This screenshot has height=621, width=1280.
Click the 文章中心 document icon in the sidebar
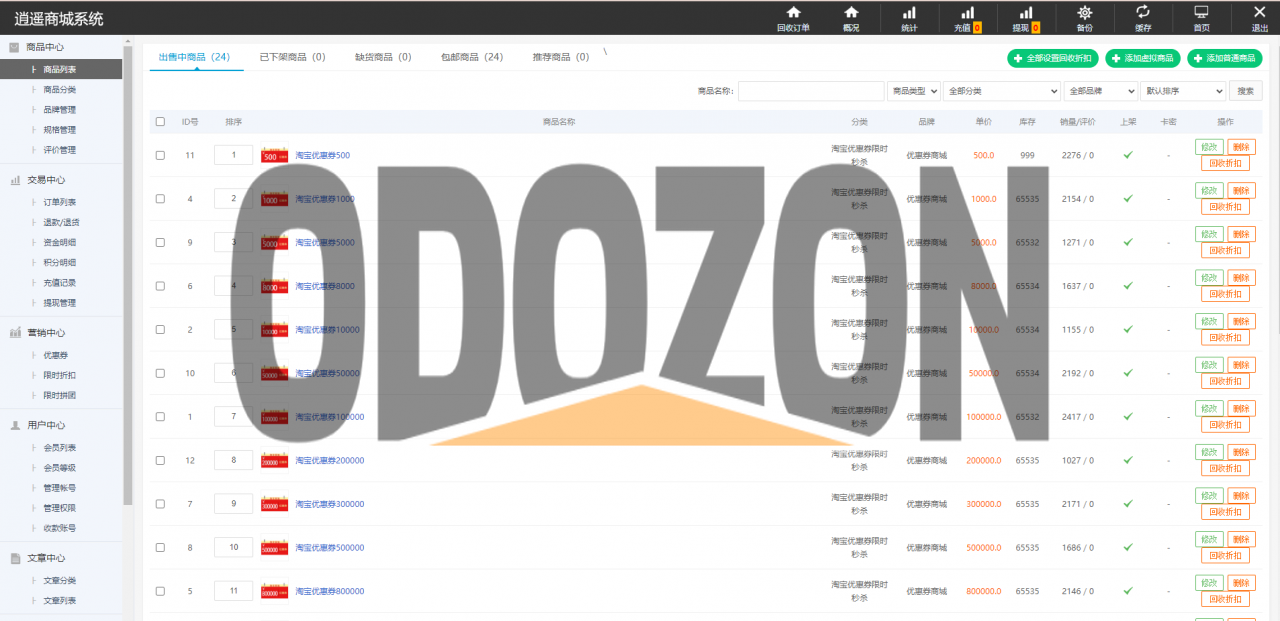coord(15,558)
